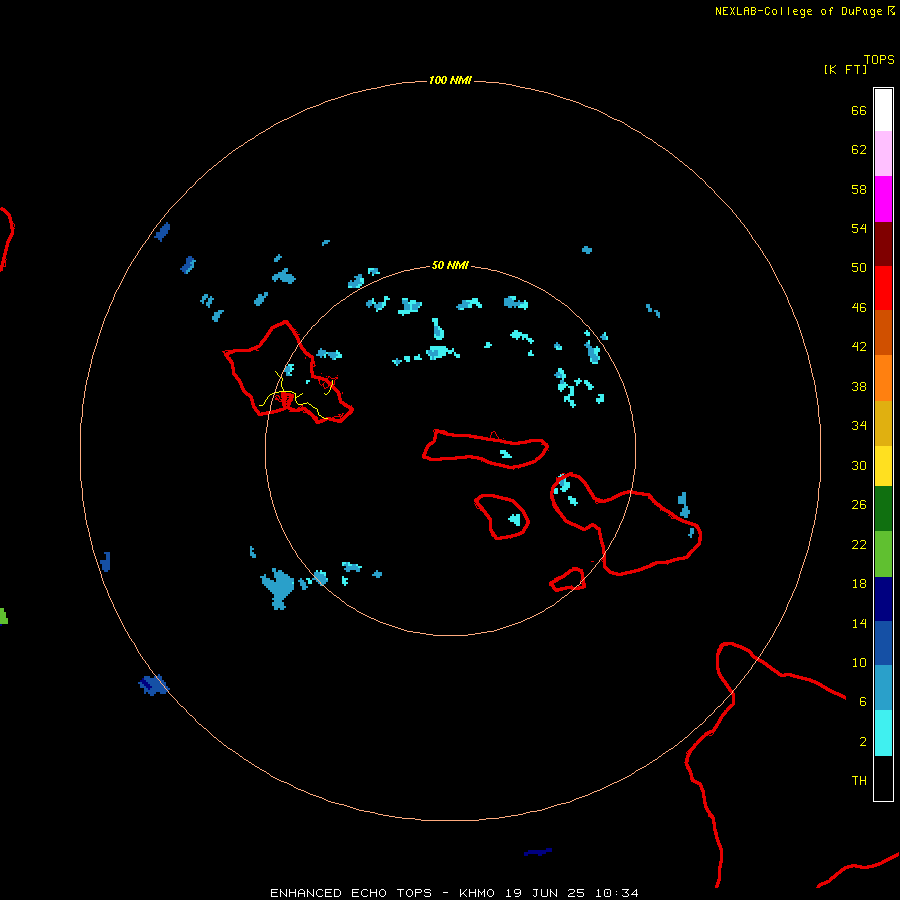Click the 10 legend value
This screenshot has width=900, height=900.
coord(859,663)
